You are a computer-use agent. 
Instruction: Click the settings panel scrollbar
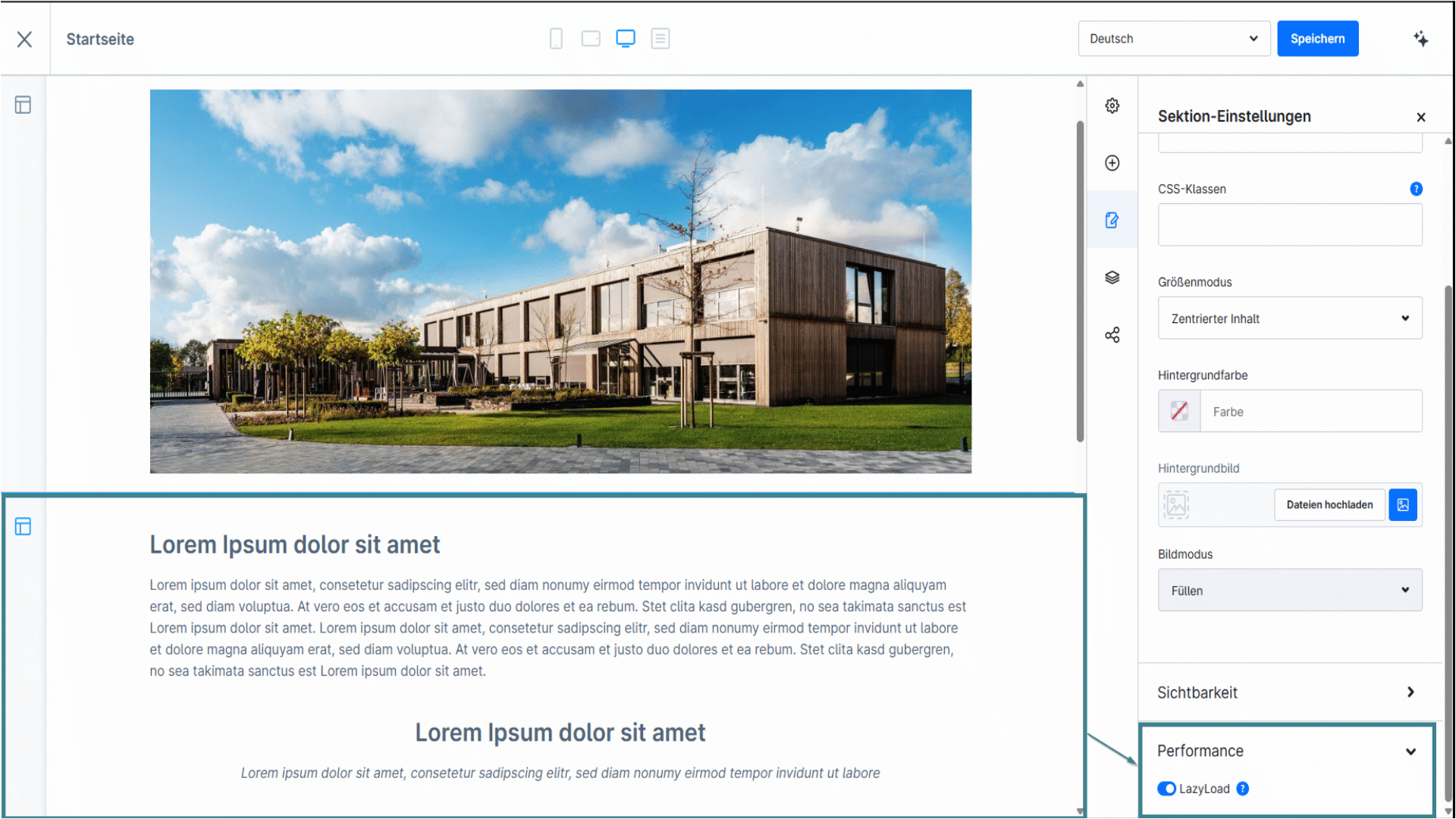point(1448,542)
